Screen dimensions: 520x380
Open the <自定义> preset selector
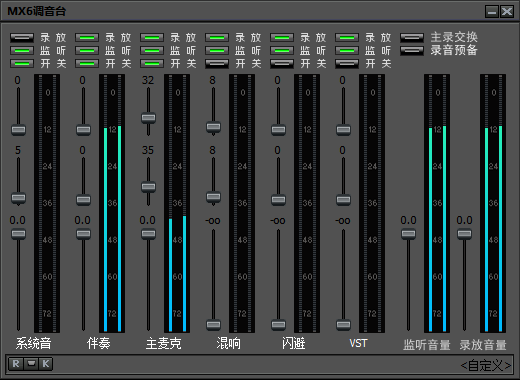click(485, 366)
